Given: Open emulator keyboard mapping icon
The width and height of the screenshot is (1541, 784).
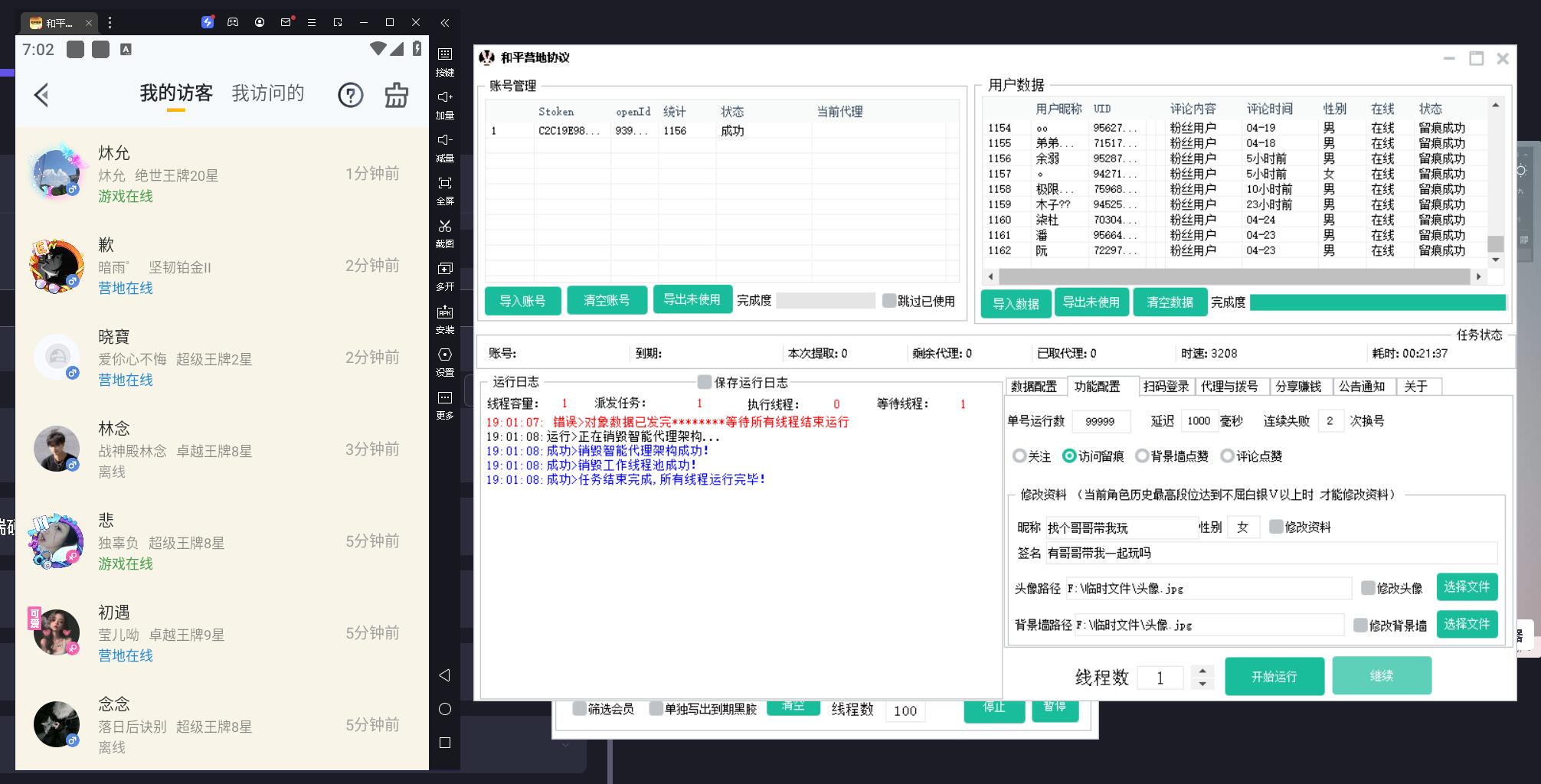Looking at the screenshot, I should pos(444,54).
